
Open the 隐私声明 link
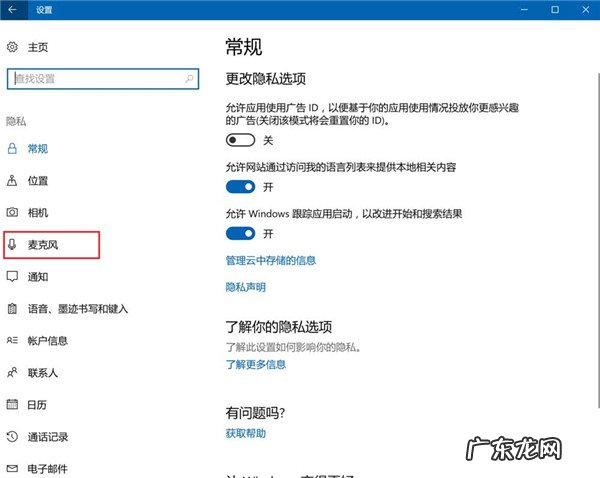[246, 287]
